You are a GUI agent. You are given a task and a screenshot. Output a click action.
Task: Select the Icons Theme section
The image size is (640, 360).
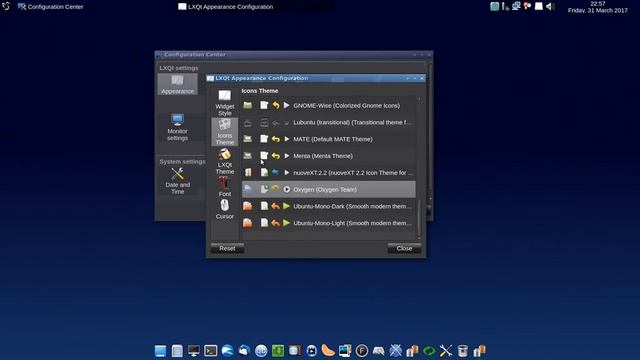point(224,132)
